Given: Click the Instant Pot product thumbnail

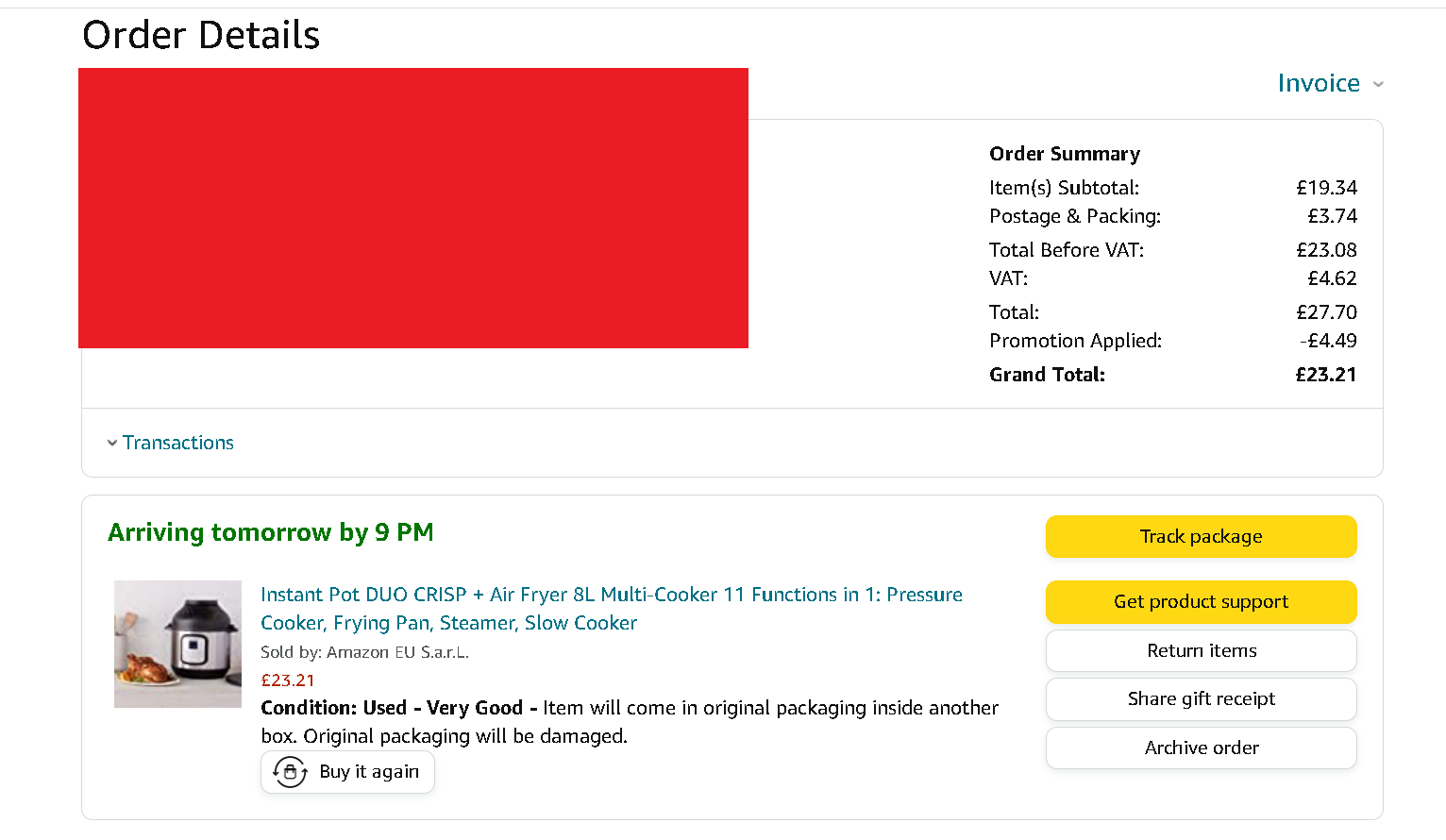Looking at the screenshot, I should [177, 644].
